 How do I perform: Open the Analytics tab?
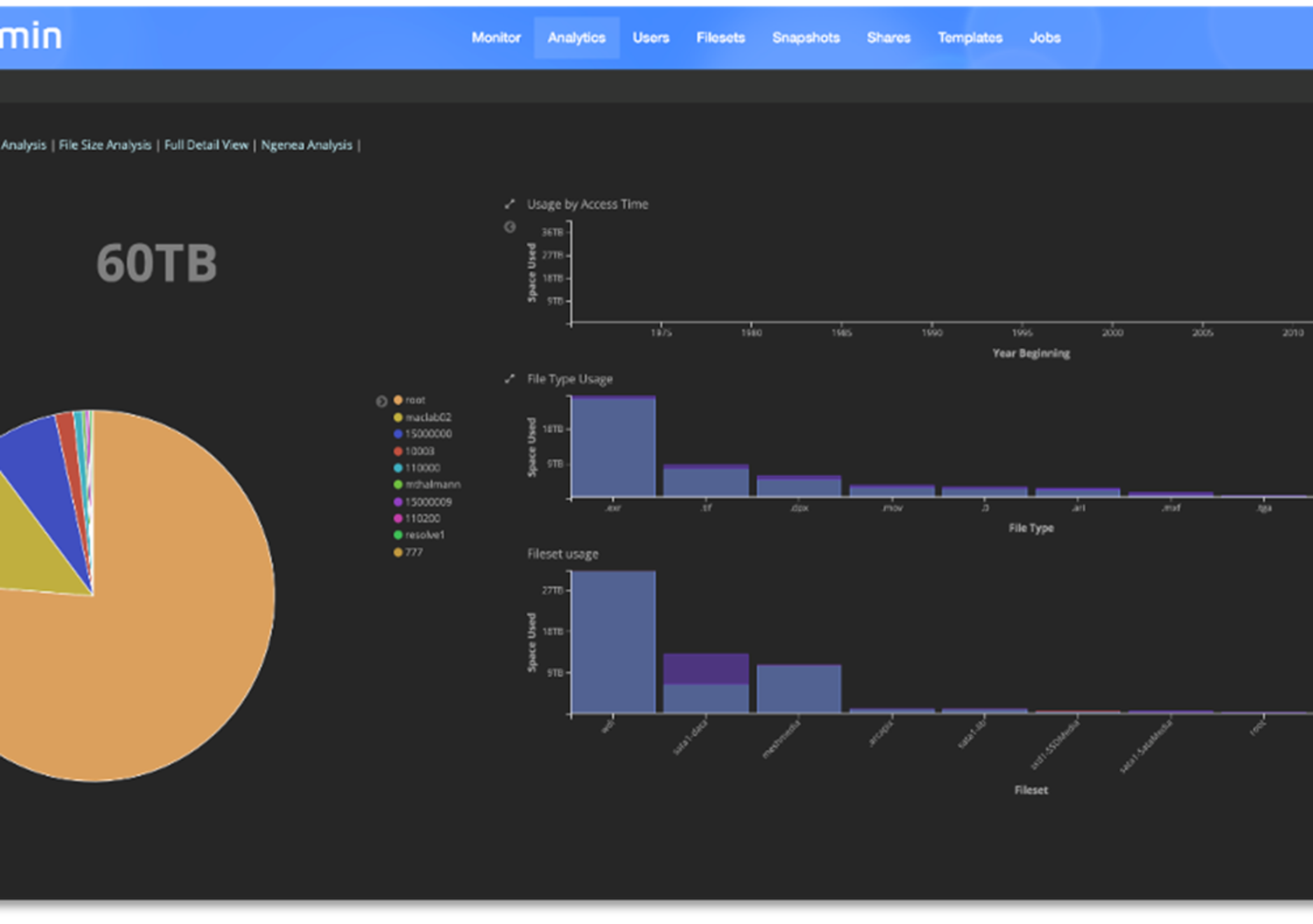576,38
